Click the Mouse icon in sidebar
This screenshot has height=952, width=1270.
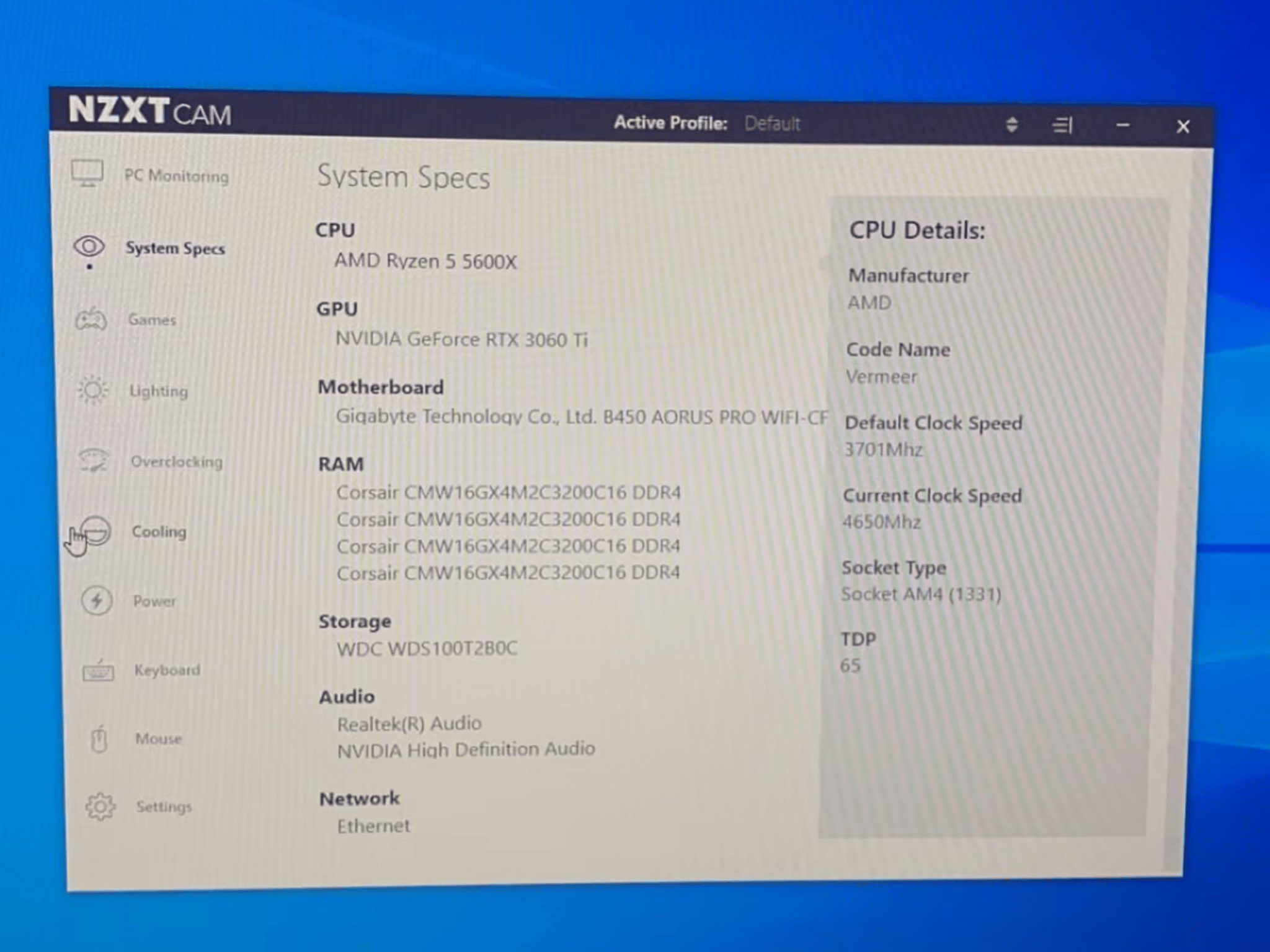(99, 739)
